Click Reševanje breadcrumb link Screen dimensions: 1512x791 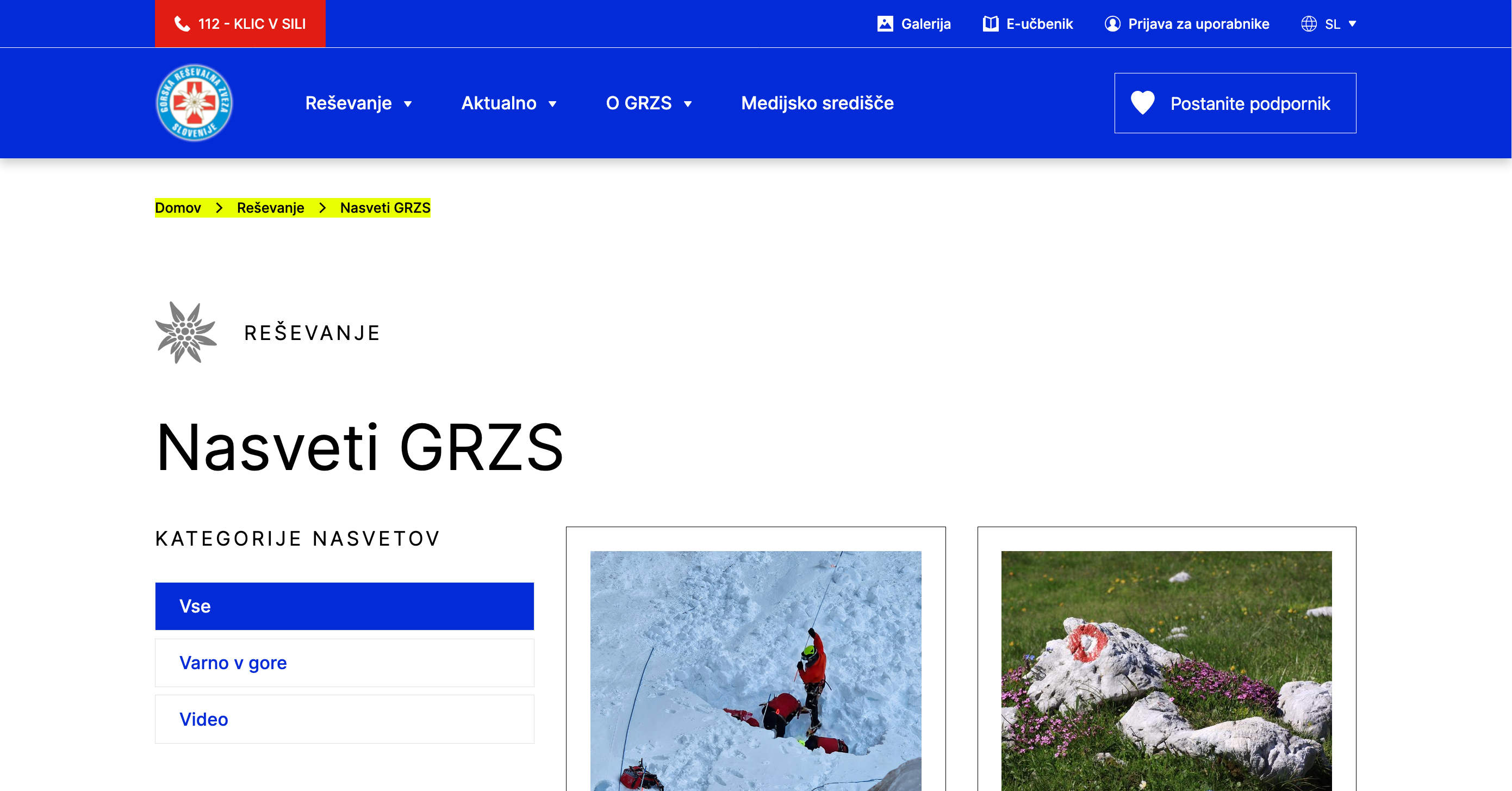click(271, 208)
